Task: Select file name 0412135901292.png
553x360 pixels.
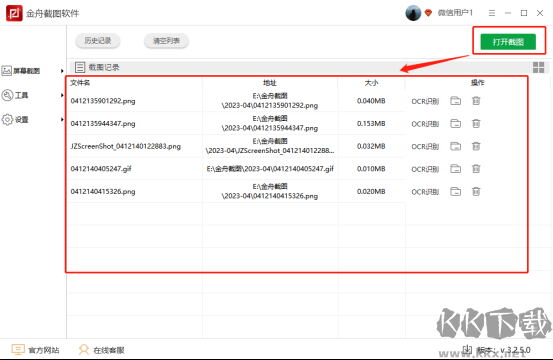Action: (103, 101)
